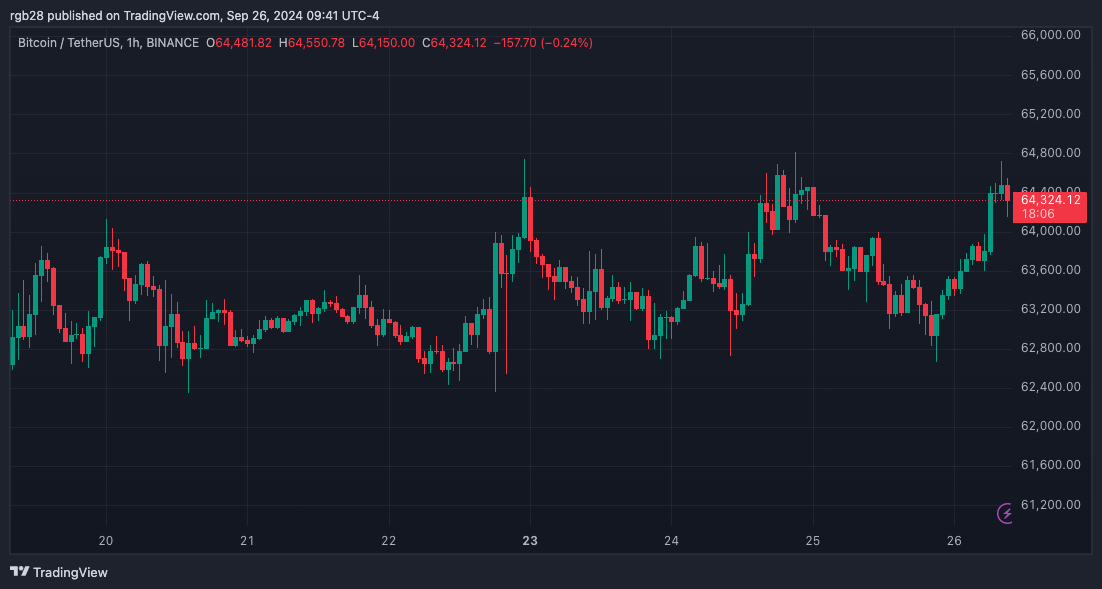
Task: Click the red 64,324.12 current price label
Action: (1050, 199)
